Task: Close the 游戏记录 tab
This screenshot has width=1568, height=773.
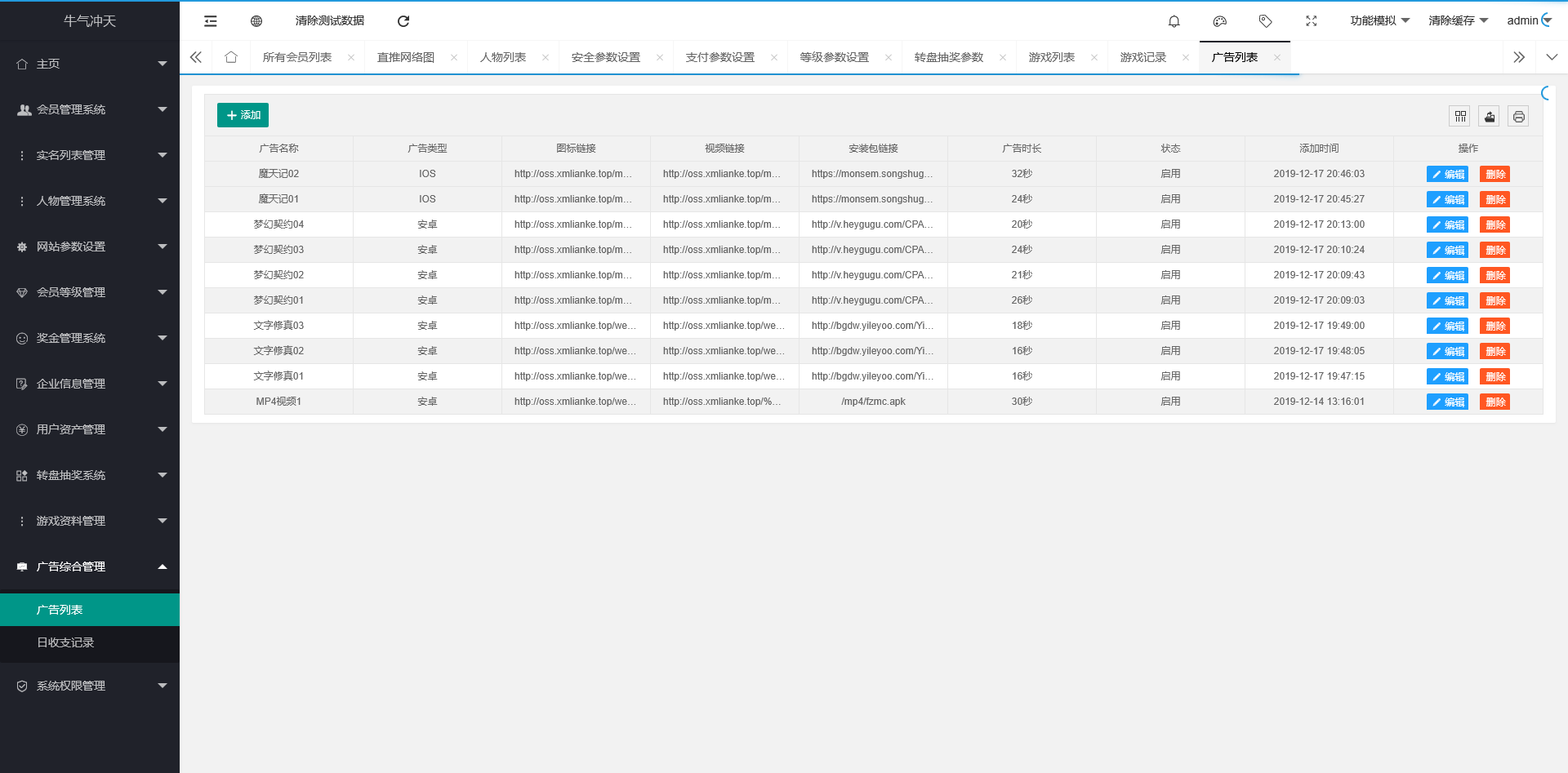Action: click(x=1186, y=57)
